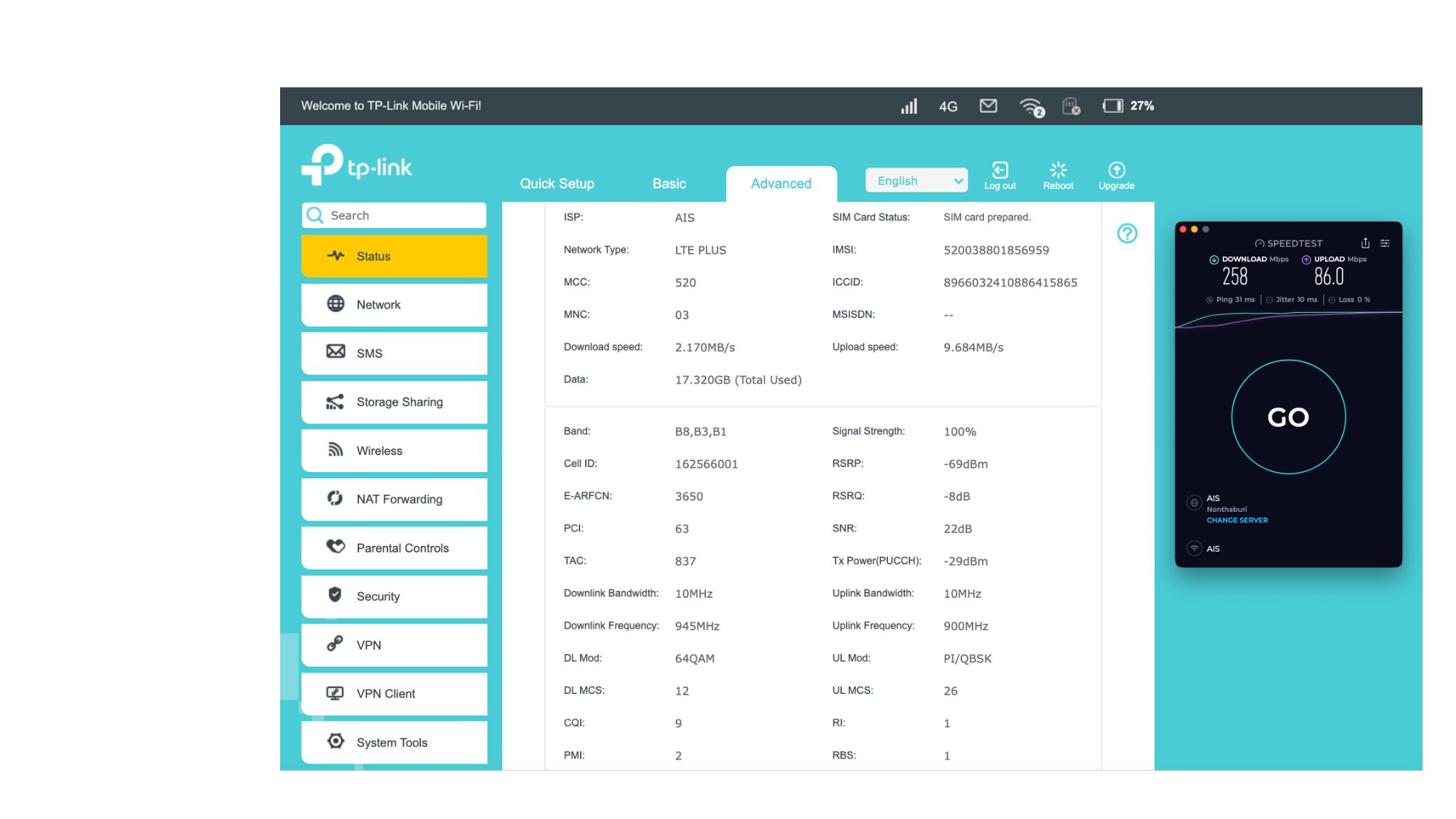
Task: Click the signal strength bars icon
Action: pyautogui.click(x=909, y=107)
